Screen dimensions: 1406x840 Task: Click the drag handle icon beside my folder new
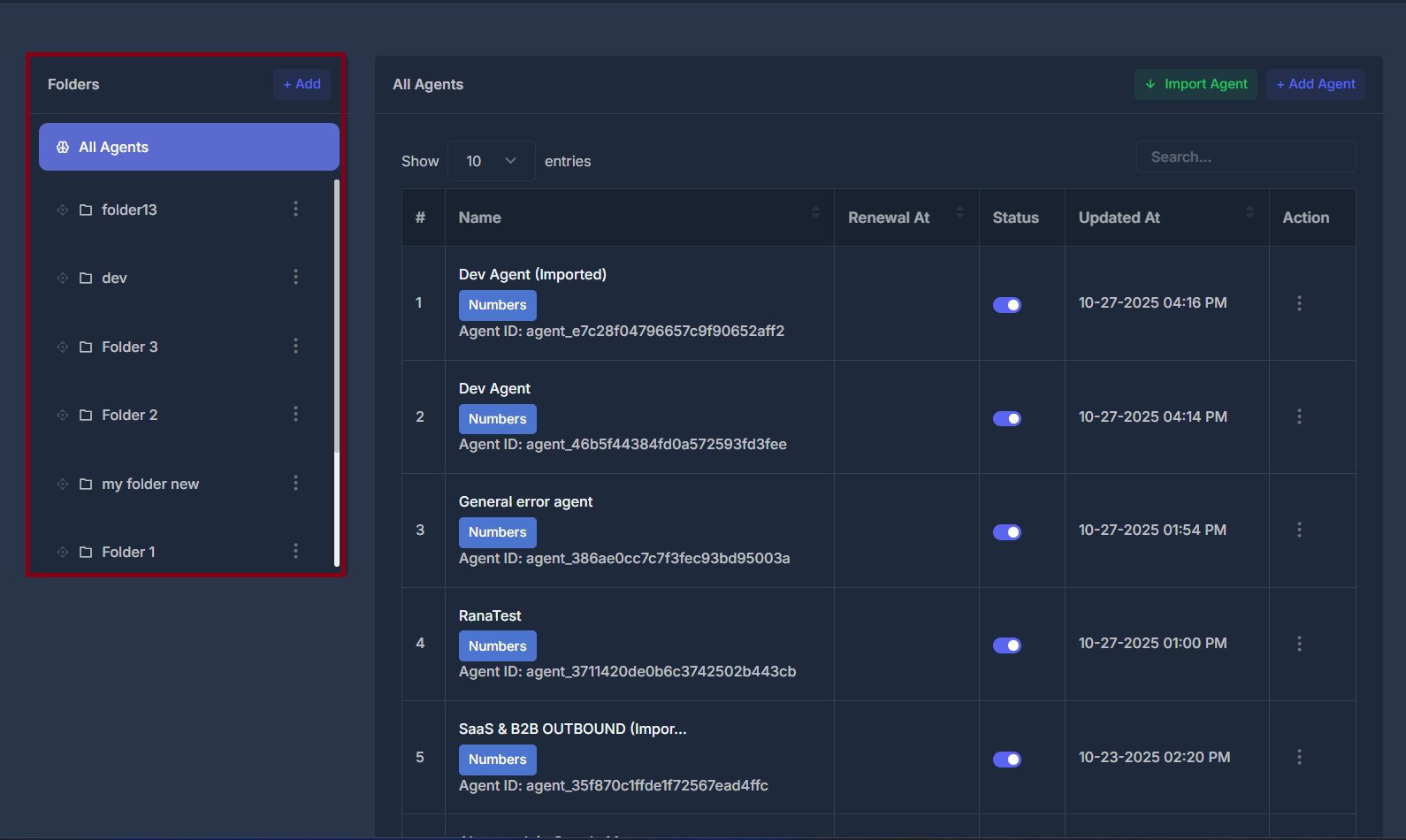(63, 484)
